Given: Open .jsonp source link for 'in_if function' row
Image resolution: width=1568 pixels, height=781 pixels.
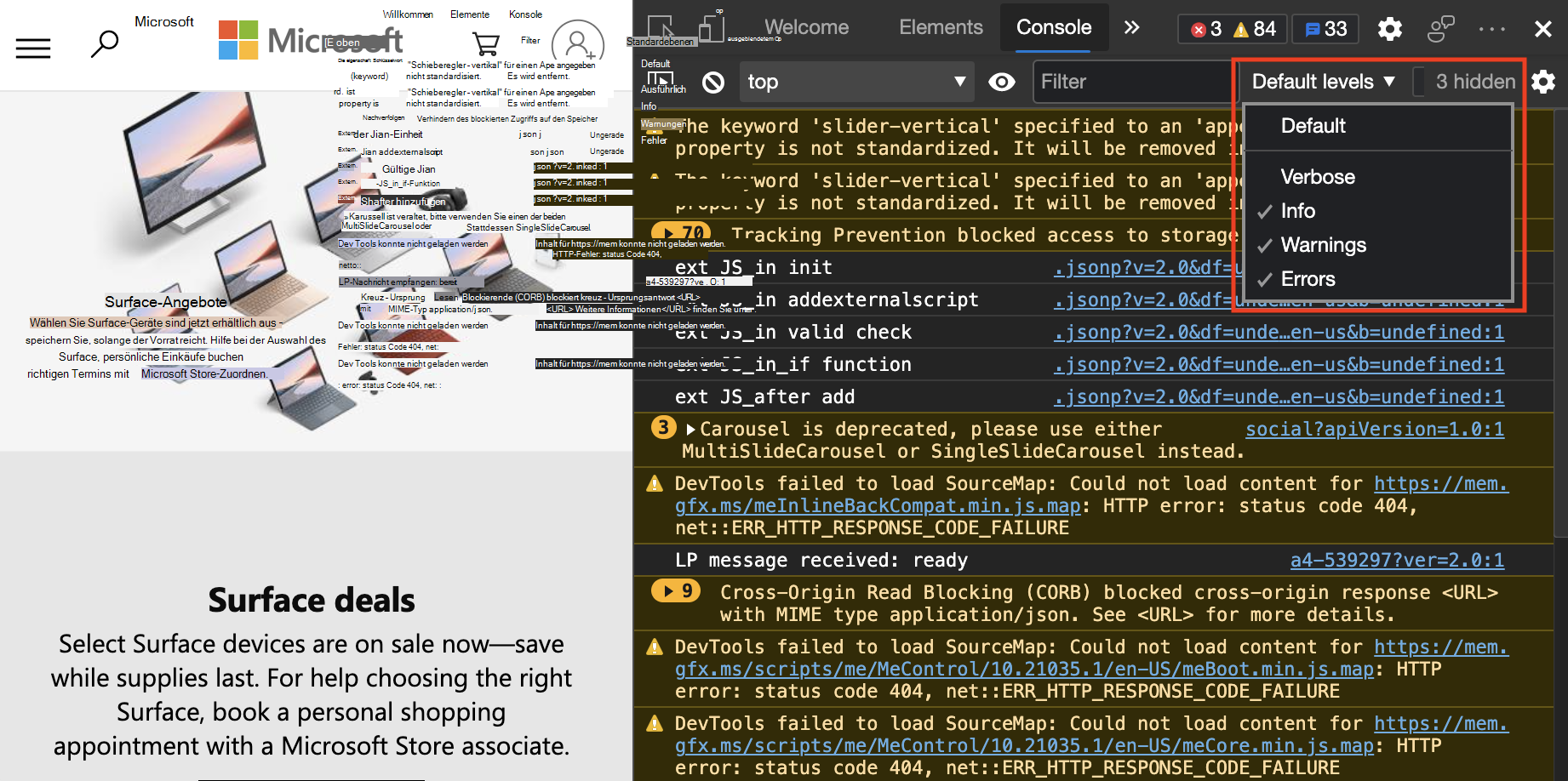Looking at the screenshot, I should coord(1279,365).
